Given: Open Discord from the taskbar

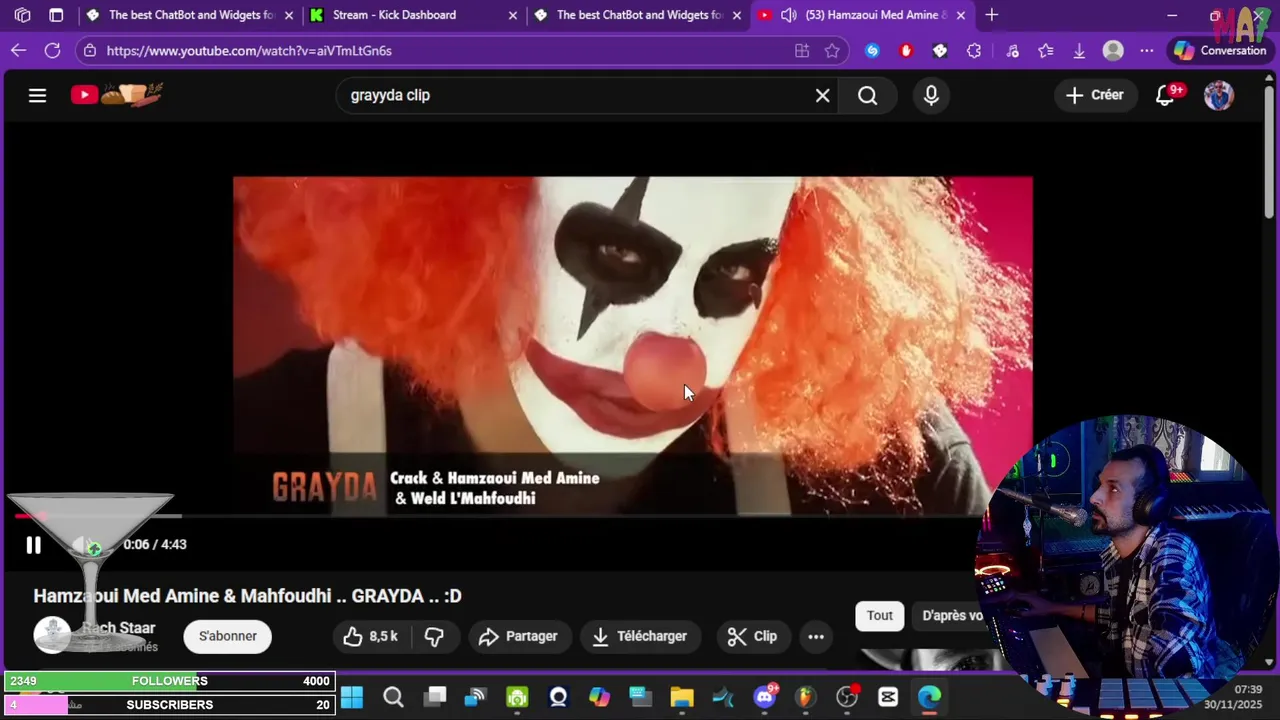Looking at the screenshot, I should point(765,697).
